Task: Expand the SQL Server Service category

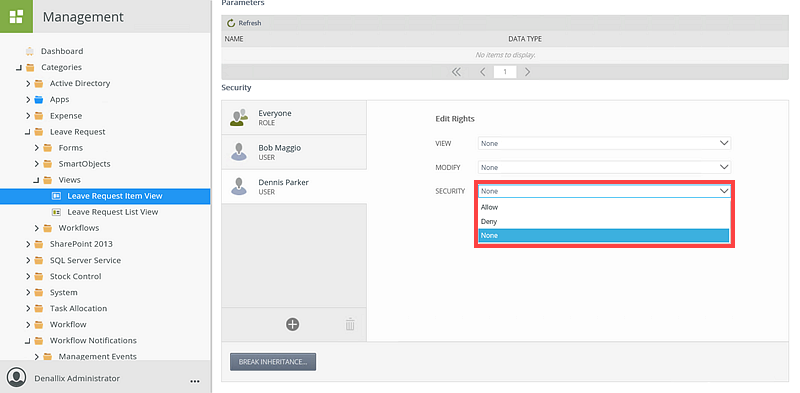Action: pyautogui.click(x=28, y=260)
